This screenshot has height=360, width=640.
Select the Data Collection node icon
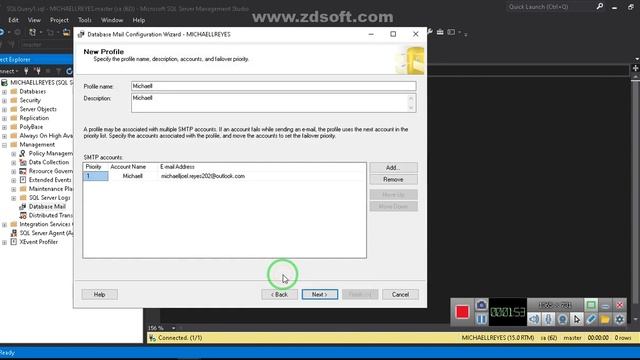[x=23, y=162]
